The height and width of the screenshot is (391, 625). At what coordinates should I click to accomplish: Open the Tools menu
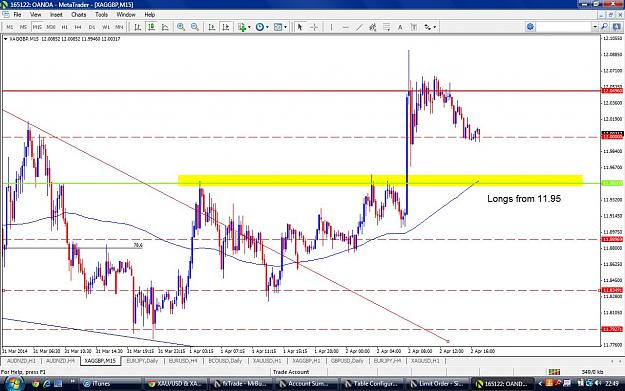101,14
